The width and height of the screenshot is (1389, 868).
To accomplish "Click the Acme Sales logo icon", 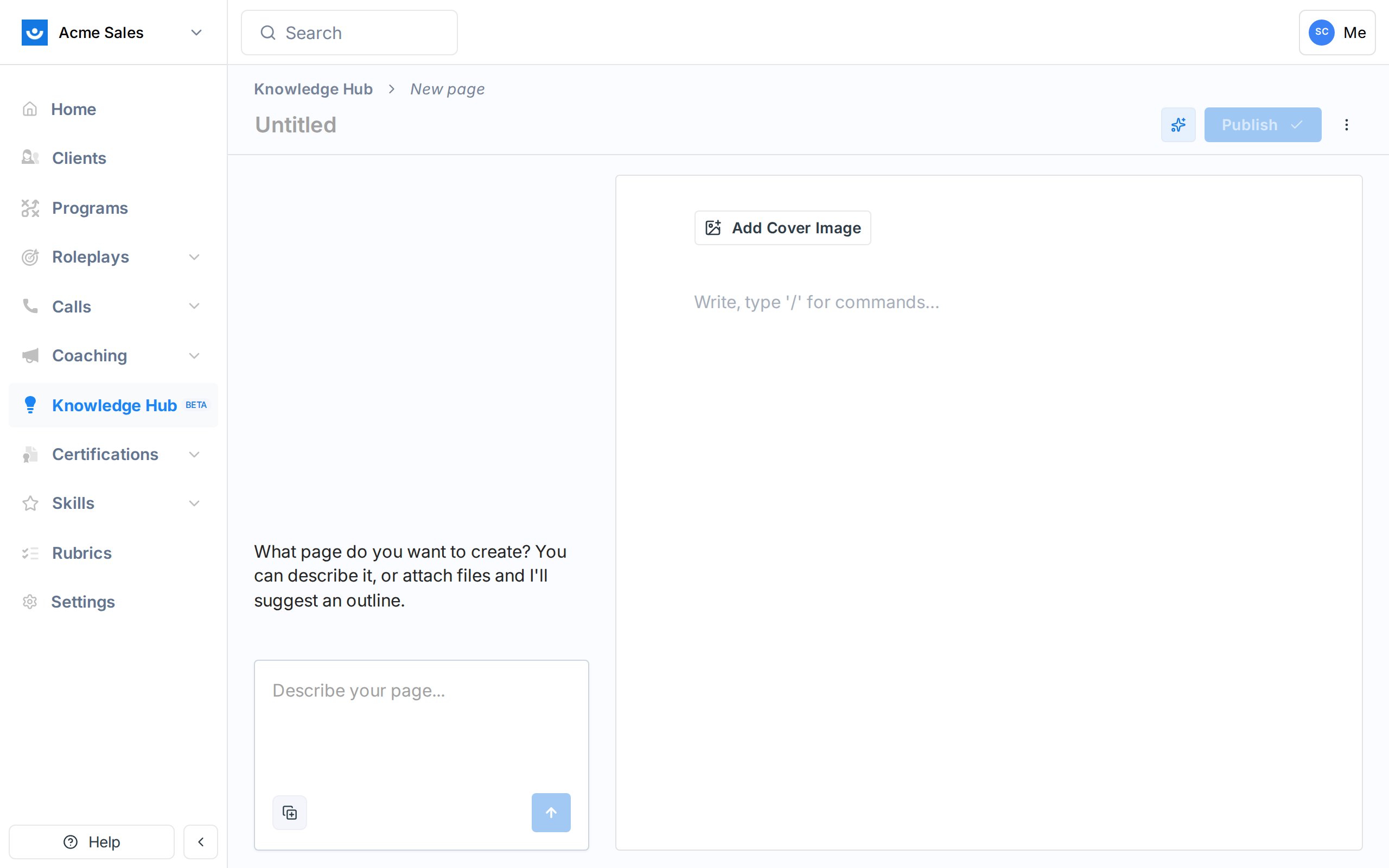I will coord(34,33).
